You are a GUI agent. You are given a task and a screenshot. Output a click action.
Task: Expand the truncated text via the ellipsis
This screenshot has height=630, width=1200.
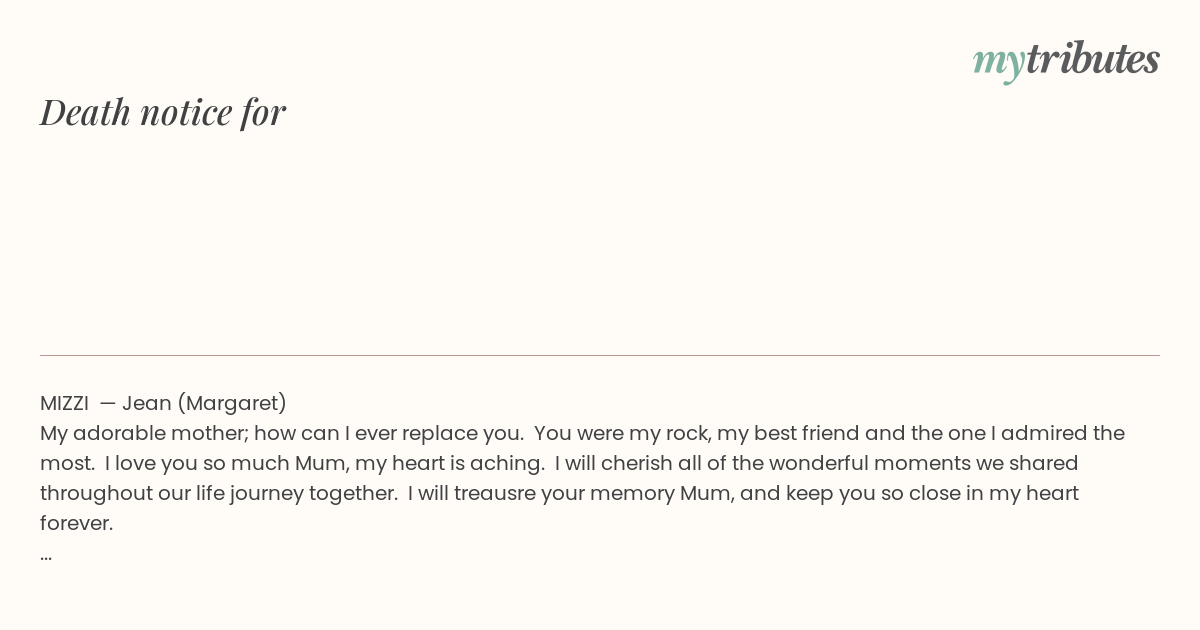pyautogui.click(x=46, y=555)
